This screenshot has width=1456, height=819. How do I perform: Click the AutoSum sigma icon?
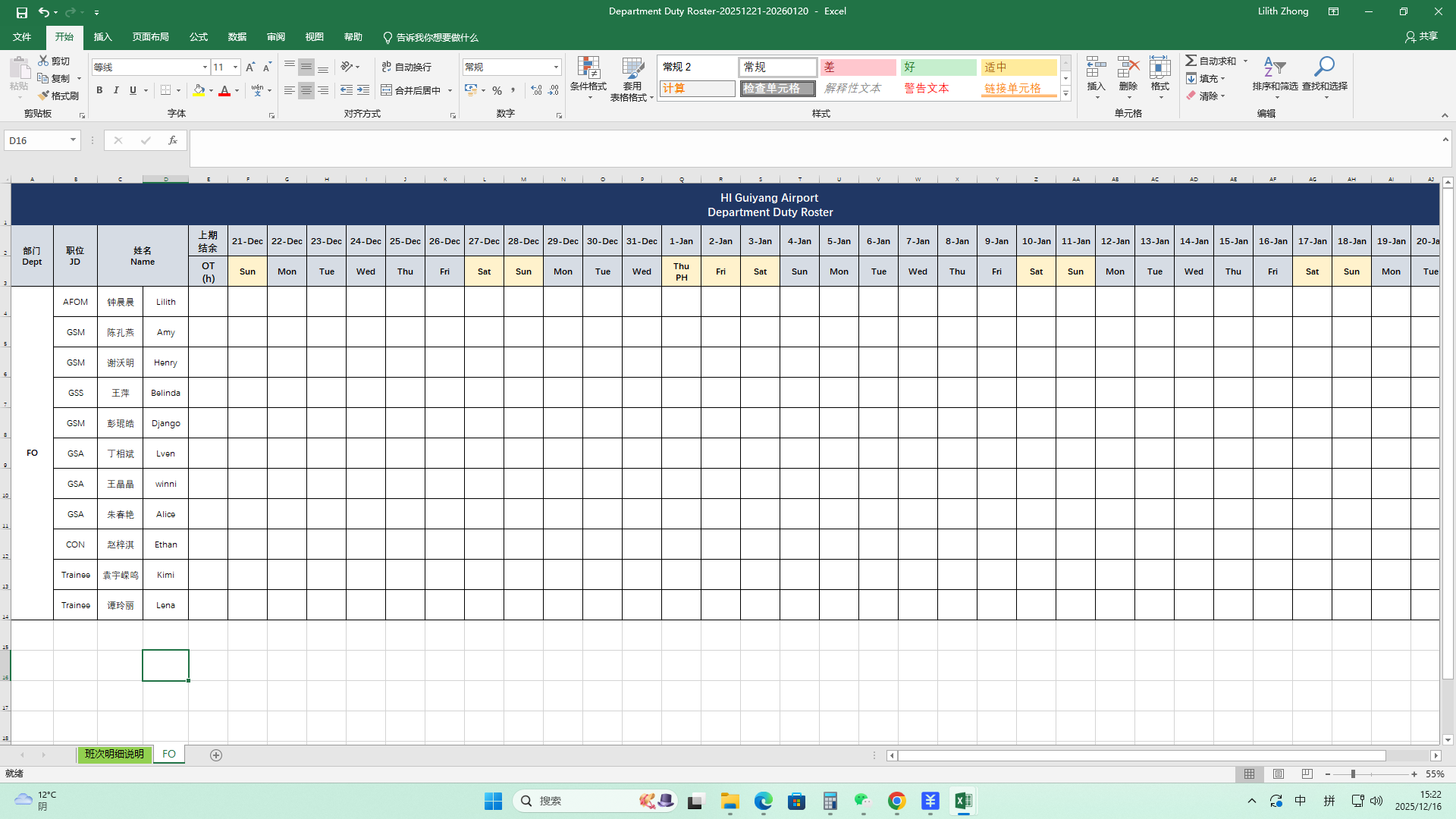point(1191,61)
